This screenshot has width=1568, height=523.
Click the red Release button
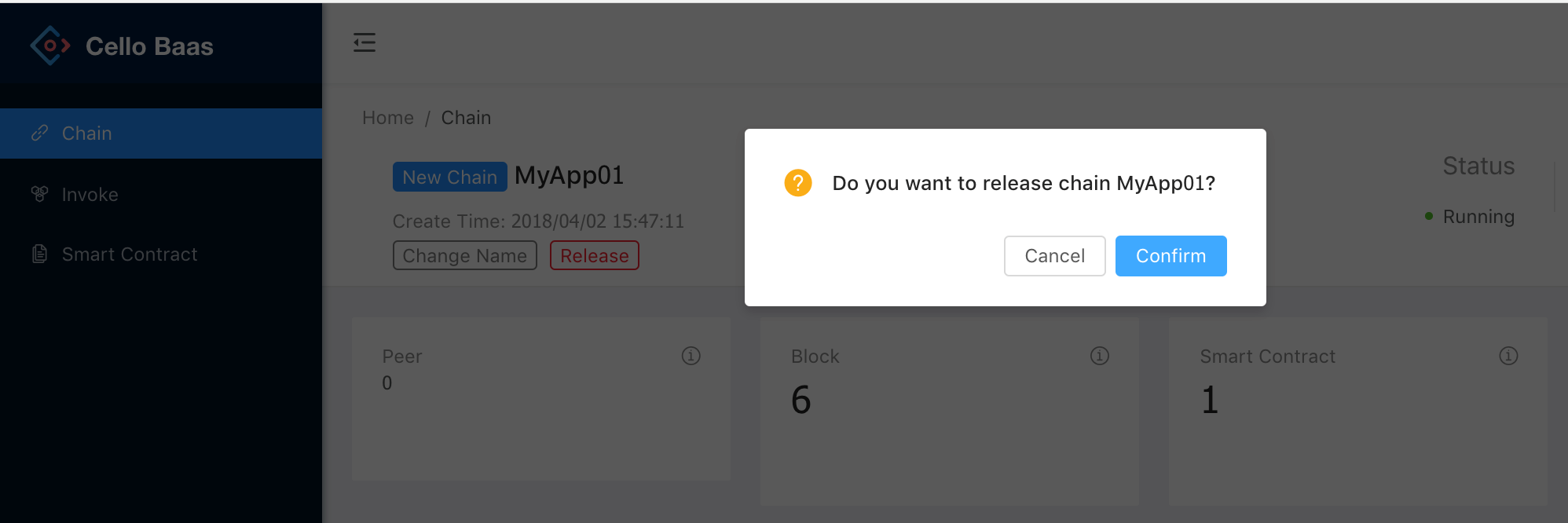[594, 255]
